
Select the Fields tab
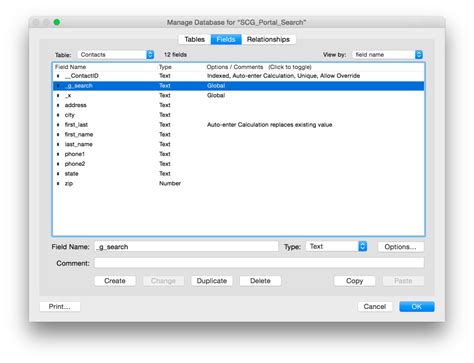(x=226, y=39)
